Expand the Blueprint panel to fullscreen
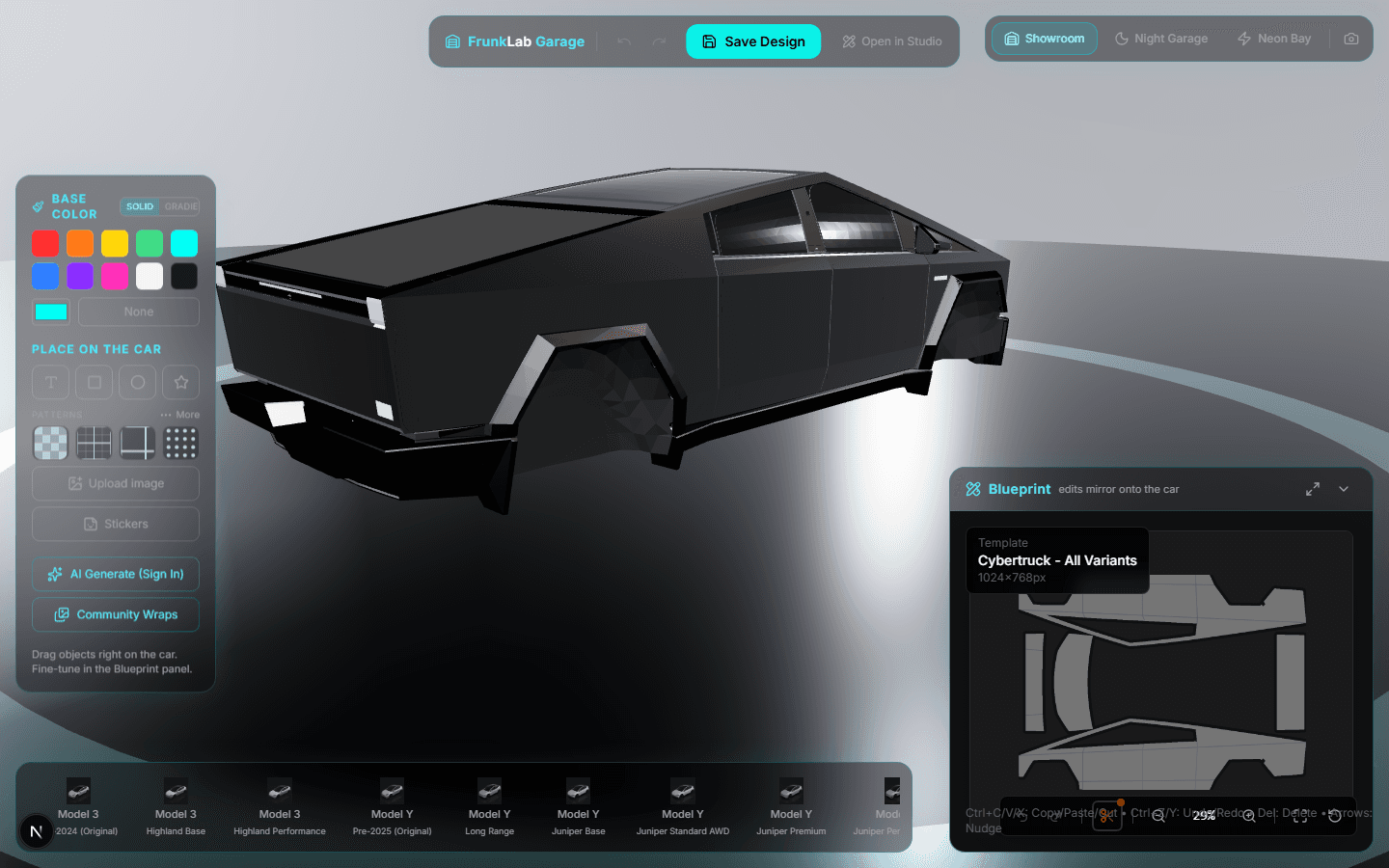The height and width of the screenshot is (868, 1389). pos(1313,489)
